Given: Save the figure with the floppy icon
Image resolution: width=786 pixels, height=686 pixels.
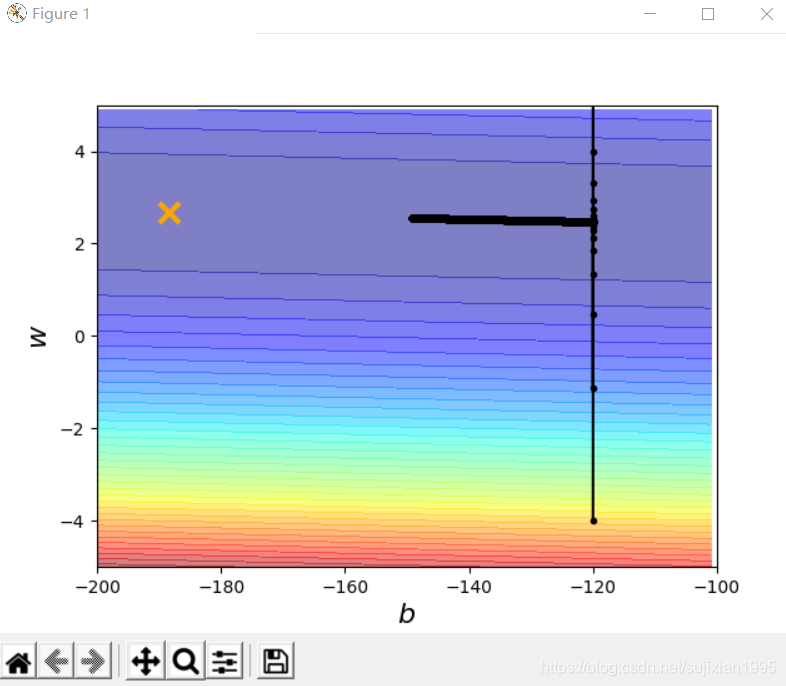Looking at the screenshot, I should pos(276,661).
